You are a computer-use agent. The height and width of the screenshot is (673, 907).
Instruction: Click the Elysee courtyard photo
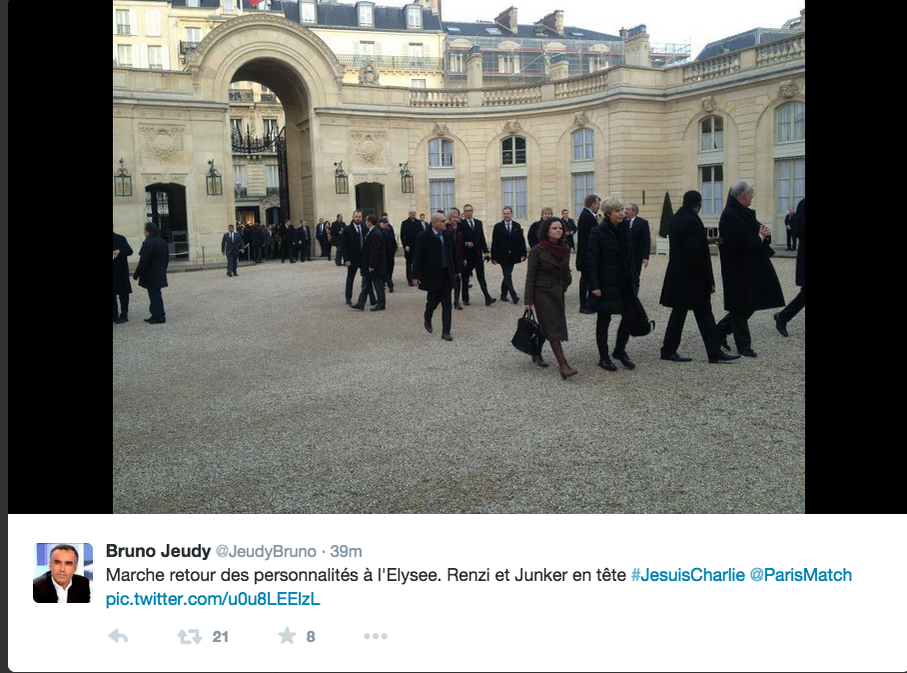pyautogui.click(x=459, y=256)
